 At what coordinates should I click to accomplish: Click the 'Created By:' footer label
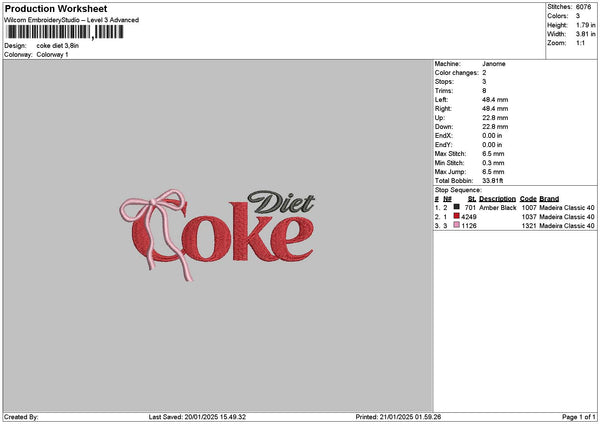click(21, 417)
